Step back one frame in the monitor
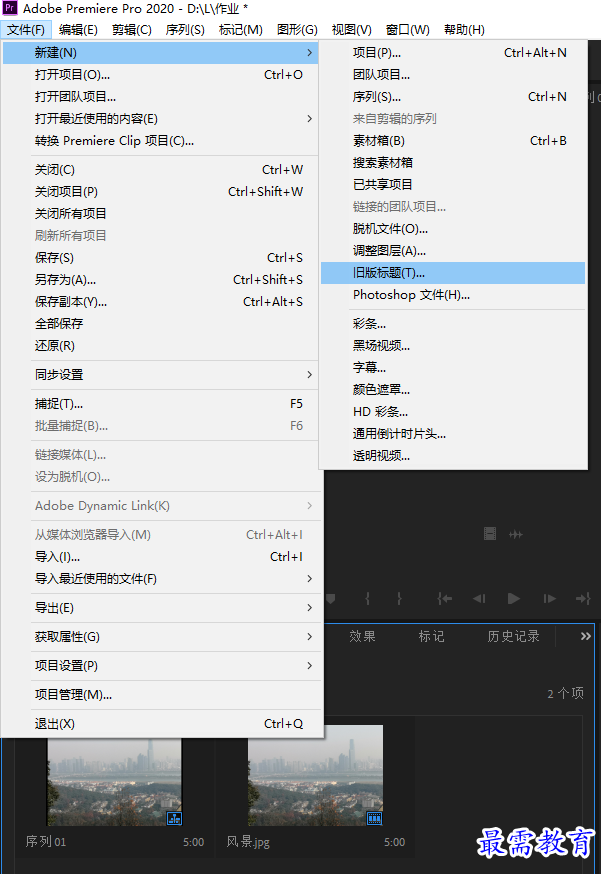601x874 pixels. click(479, 599)
